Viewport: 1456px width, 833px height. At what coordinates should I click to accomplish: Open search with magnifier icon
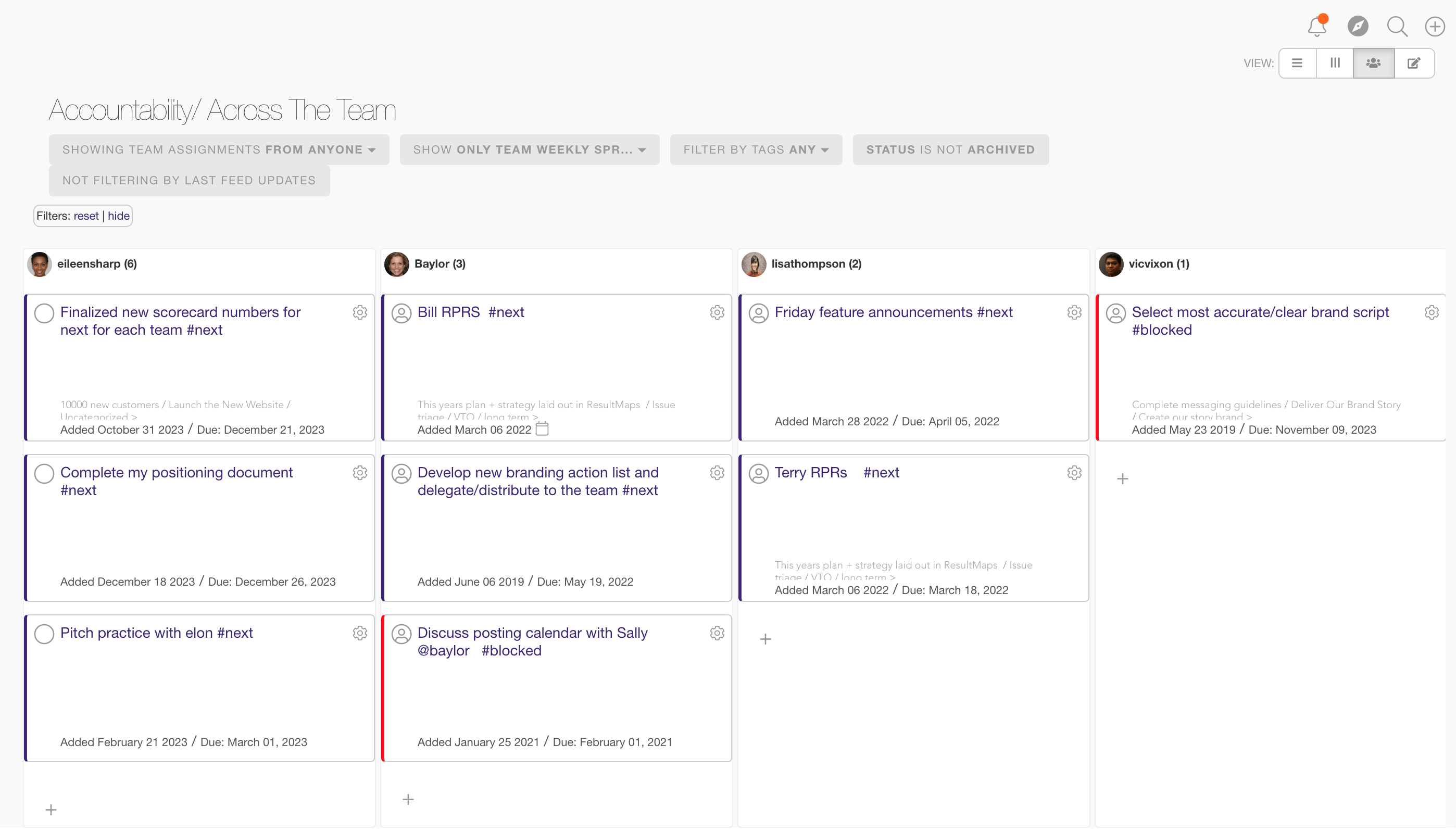(x=1397, y=27)
